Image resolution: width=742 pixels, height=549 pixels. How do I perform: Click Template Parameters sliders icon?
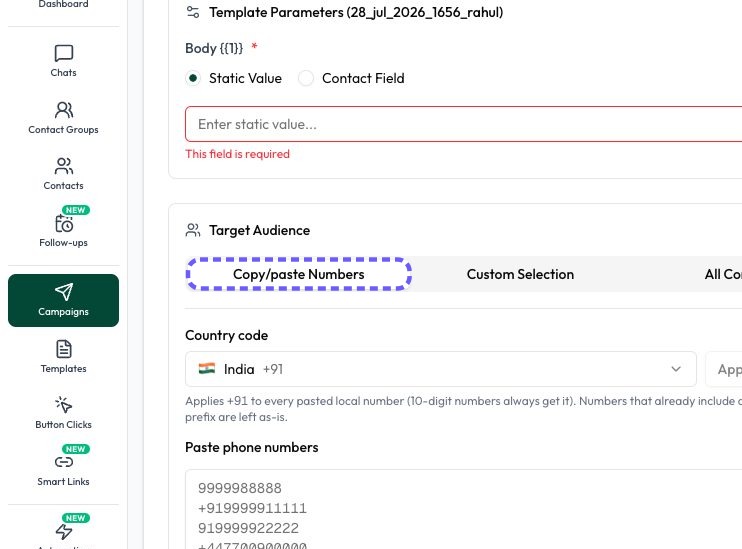pyautogui.click(x=193, y=12)
